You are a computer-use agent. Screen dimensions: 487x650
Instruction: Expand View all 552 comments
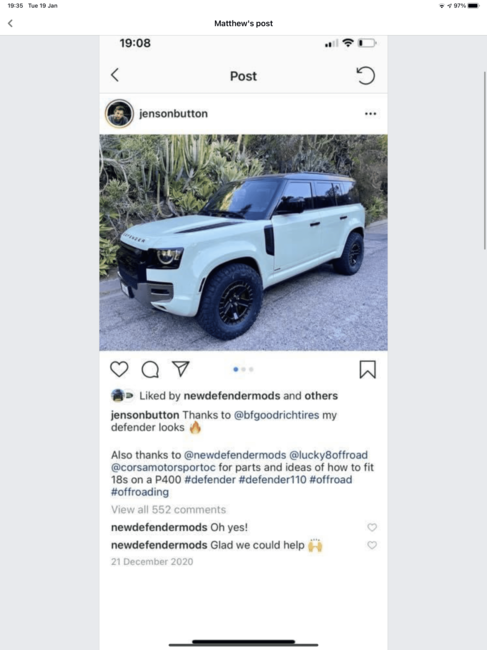[x=168, y=509]
